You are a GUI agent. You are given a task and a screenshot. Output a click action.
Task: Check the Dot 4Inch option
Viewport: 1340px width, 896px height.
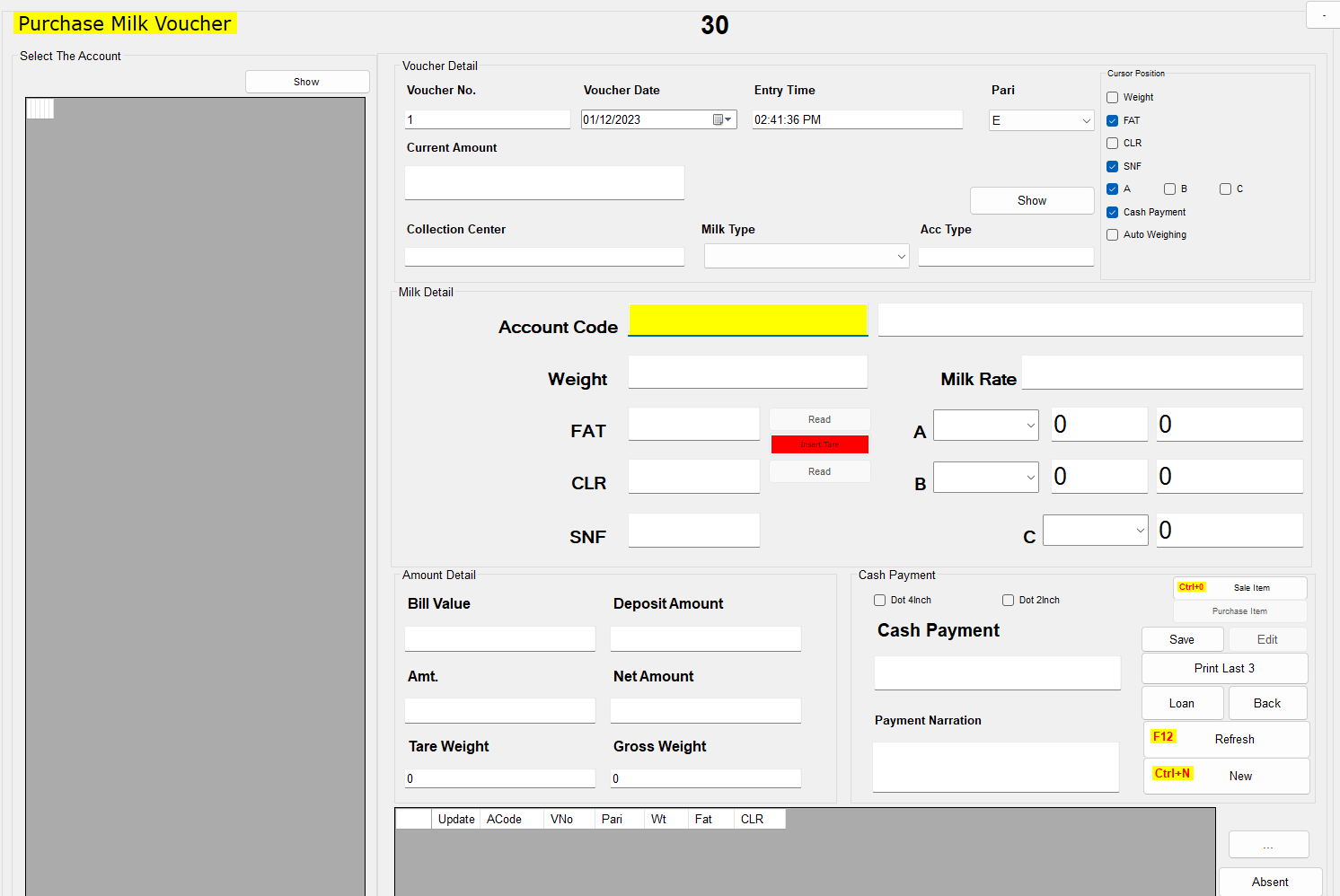(879, 600)
